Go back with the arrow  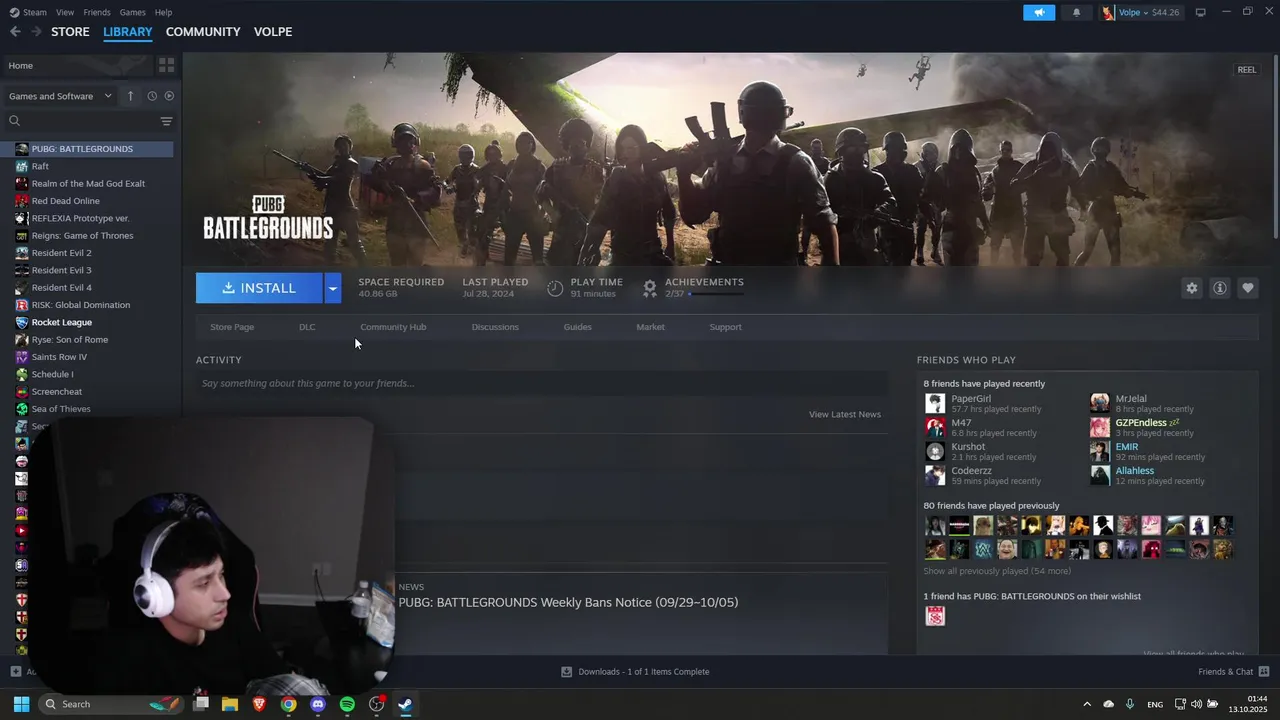pos(15,32)
